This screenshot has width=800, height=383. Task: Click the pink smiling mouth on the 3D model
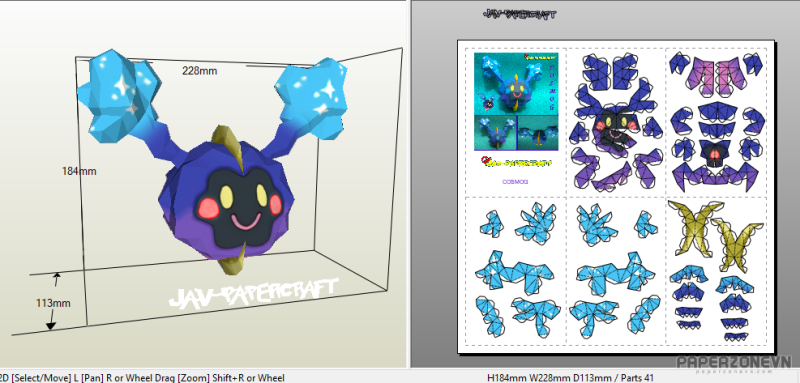pos(245,222)
